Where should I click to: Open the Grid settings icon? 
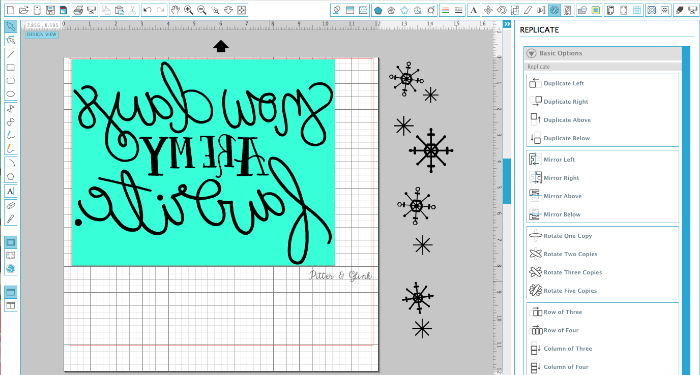coord(637,9)
